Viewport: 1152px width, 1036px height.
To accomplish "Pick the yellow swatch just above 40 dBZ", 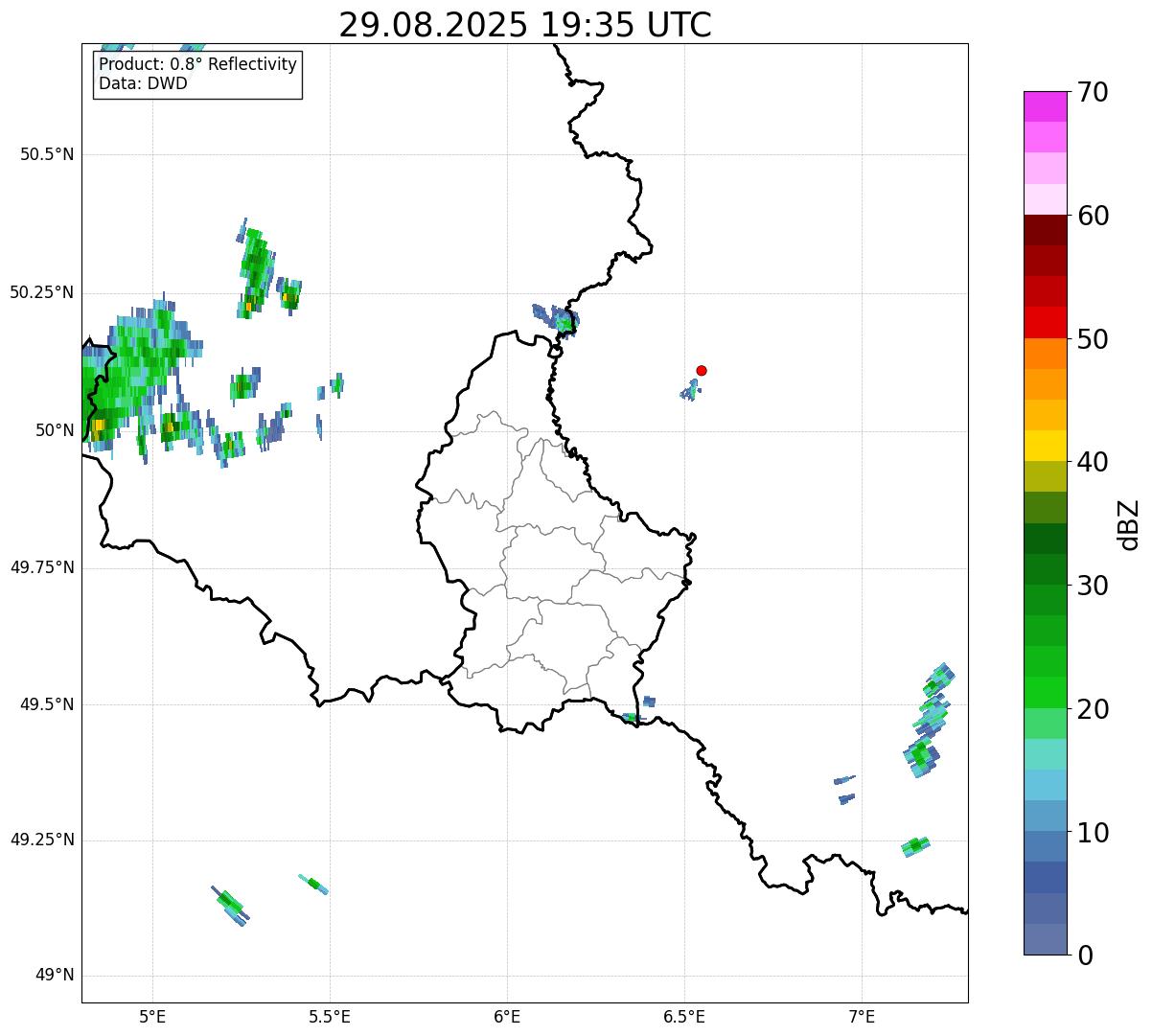I will (x=1045, y=446).
